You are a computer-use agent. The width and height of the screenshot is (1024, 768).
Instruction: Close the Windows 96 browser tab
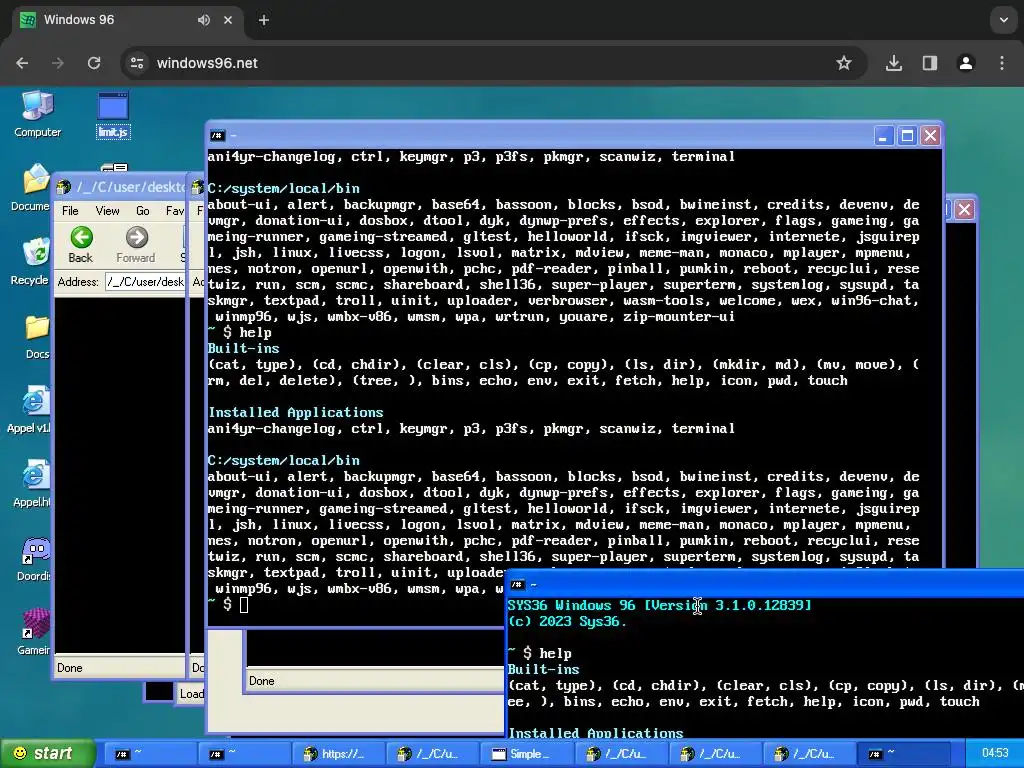point(228,20)
